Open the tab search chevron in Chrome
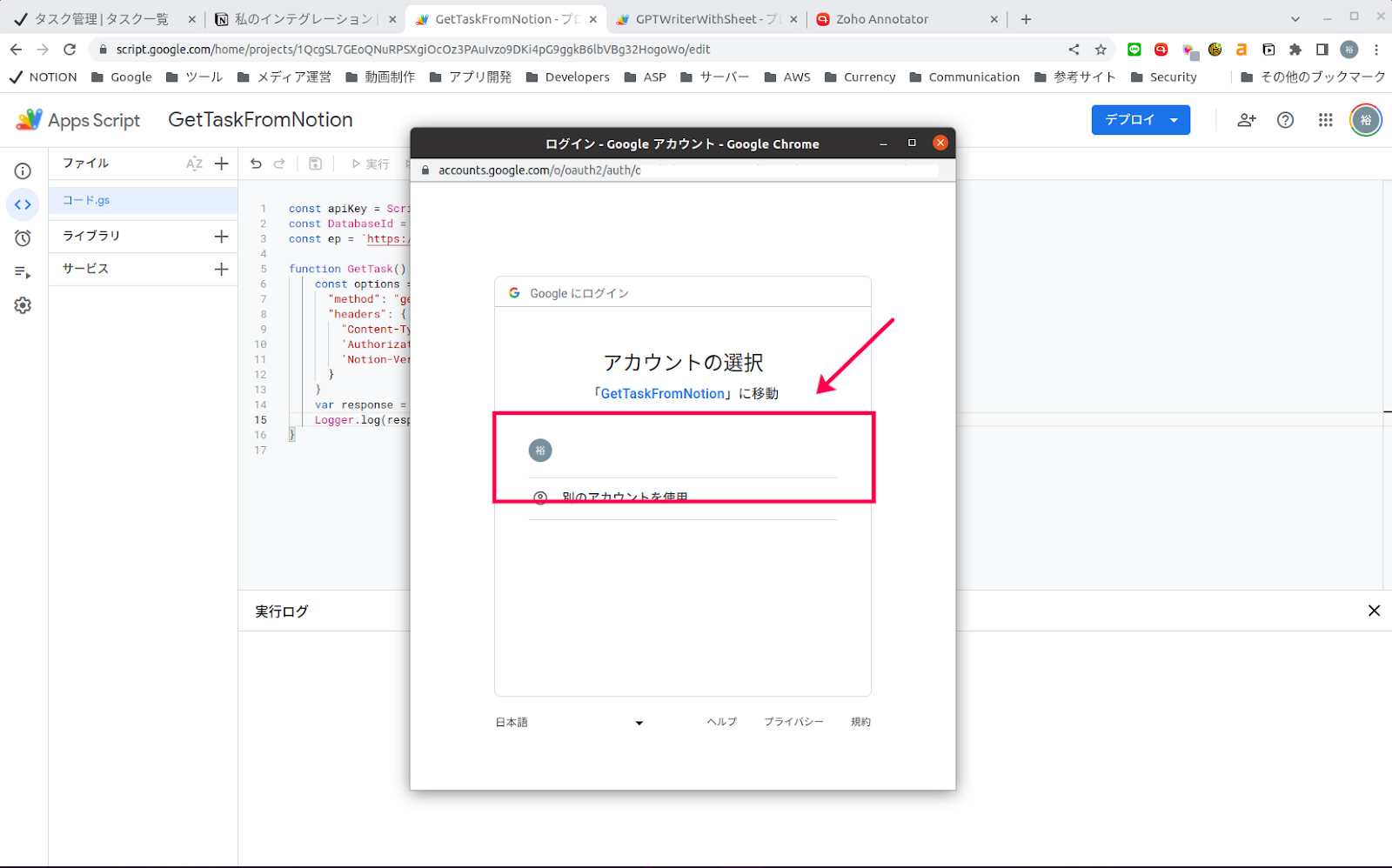The width and height of the screenshot is (1392, 868). pos(1295,18)
